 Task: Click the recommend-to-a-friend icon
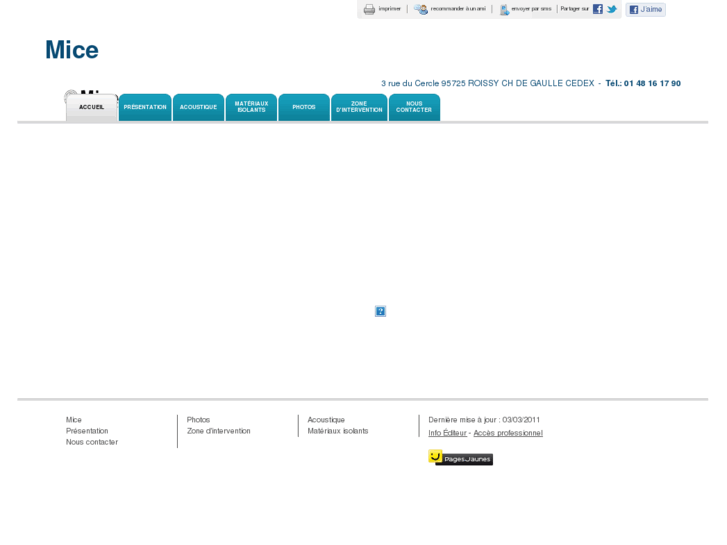(x=421, y=9)
